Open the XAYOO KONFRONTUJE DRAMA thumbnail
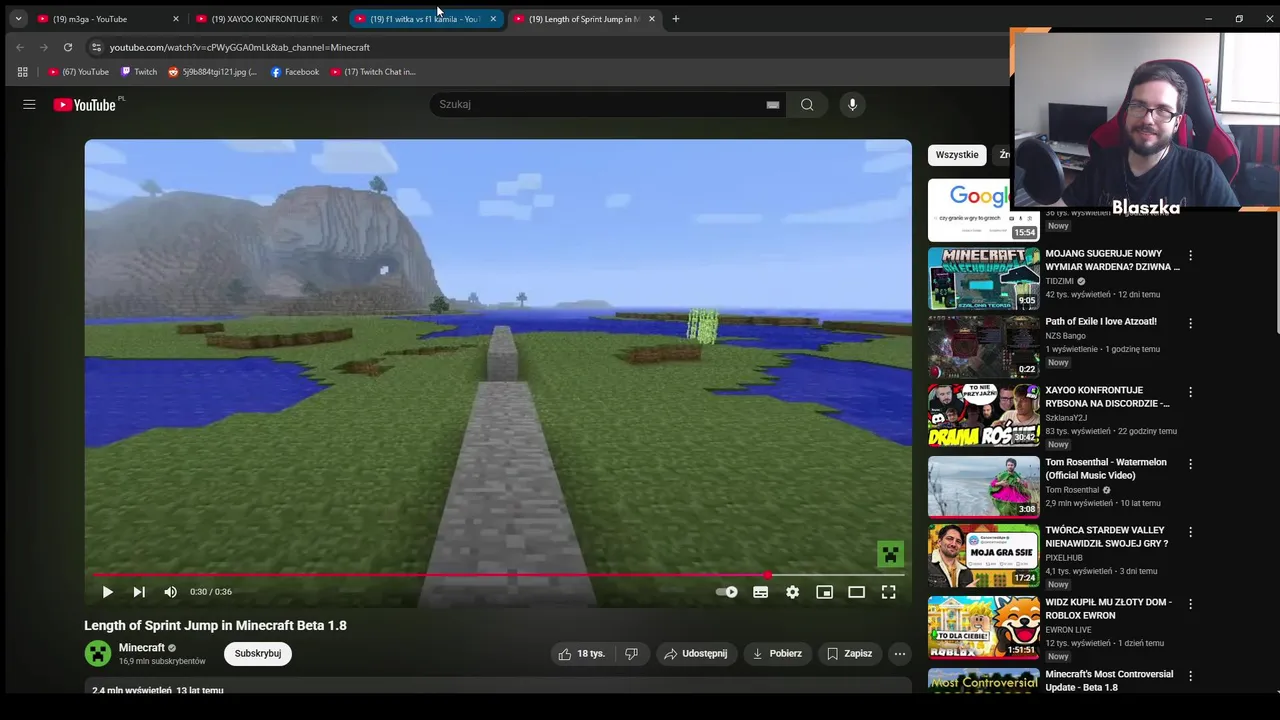1280x720 pixels. point(984,415)
